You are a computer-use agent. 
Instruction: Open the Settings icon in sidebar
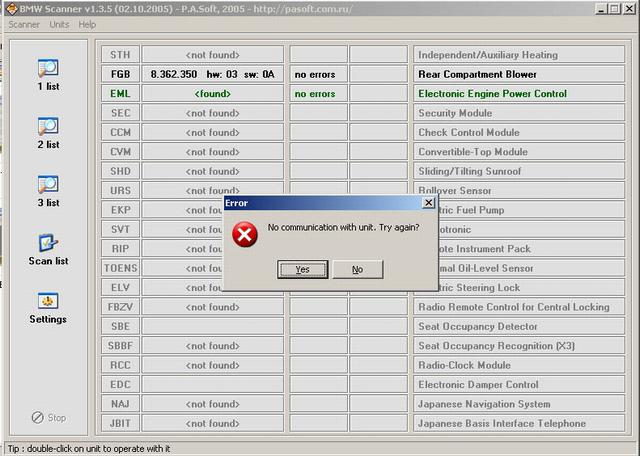click(x=48, y=301)
